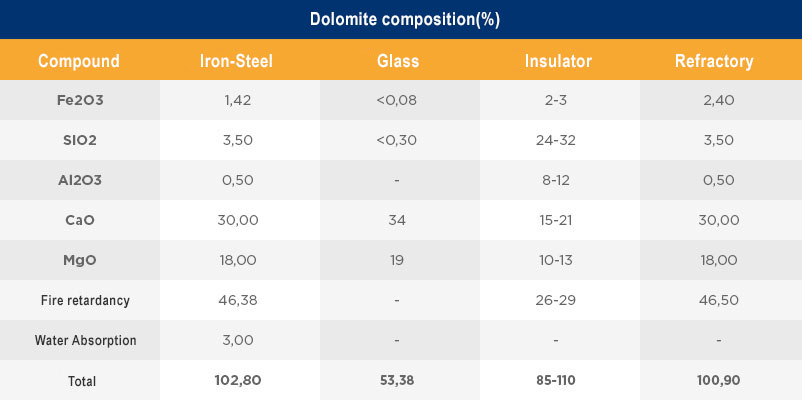Click the Iron-Steel column header
Image resolution: width=802 pixels, height=400 pixels.
[237, 61]
